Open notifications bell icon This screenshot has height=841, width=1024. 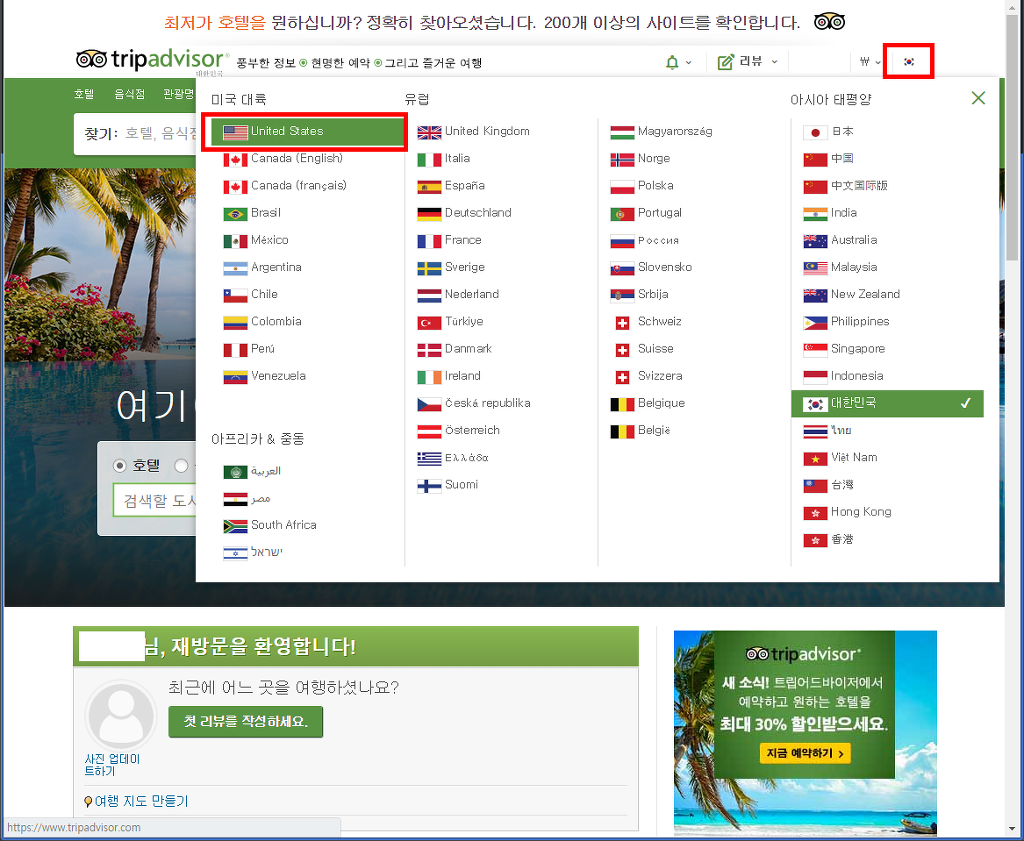[672, 63]
